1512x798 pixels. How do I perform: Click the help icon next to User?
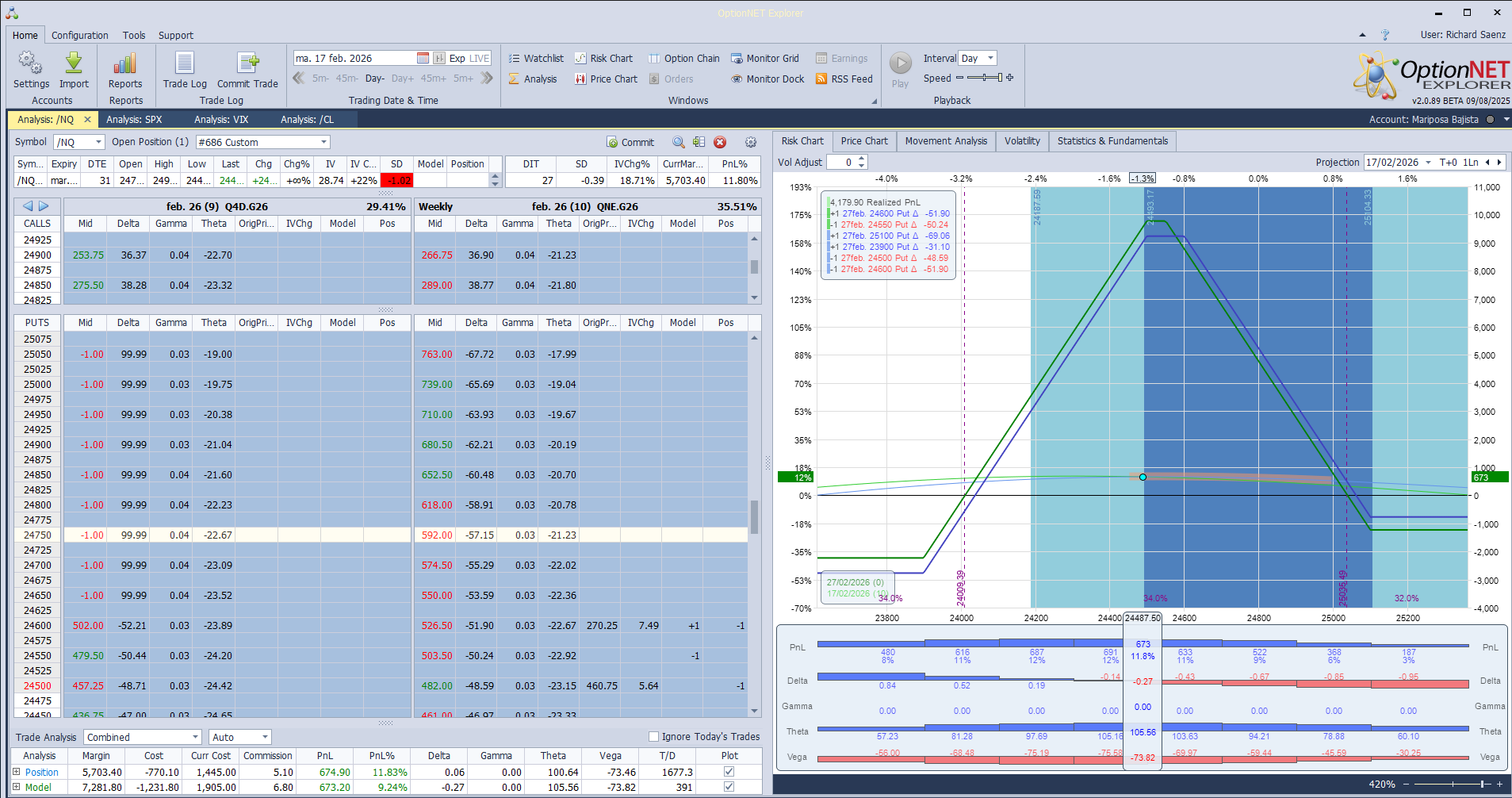click(x=1385, y=35)
